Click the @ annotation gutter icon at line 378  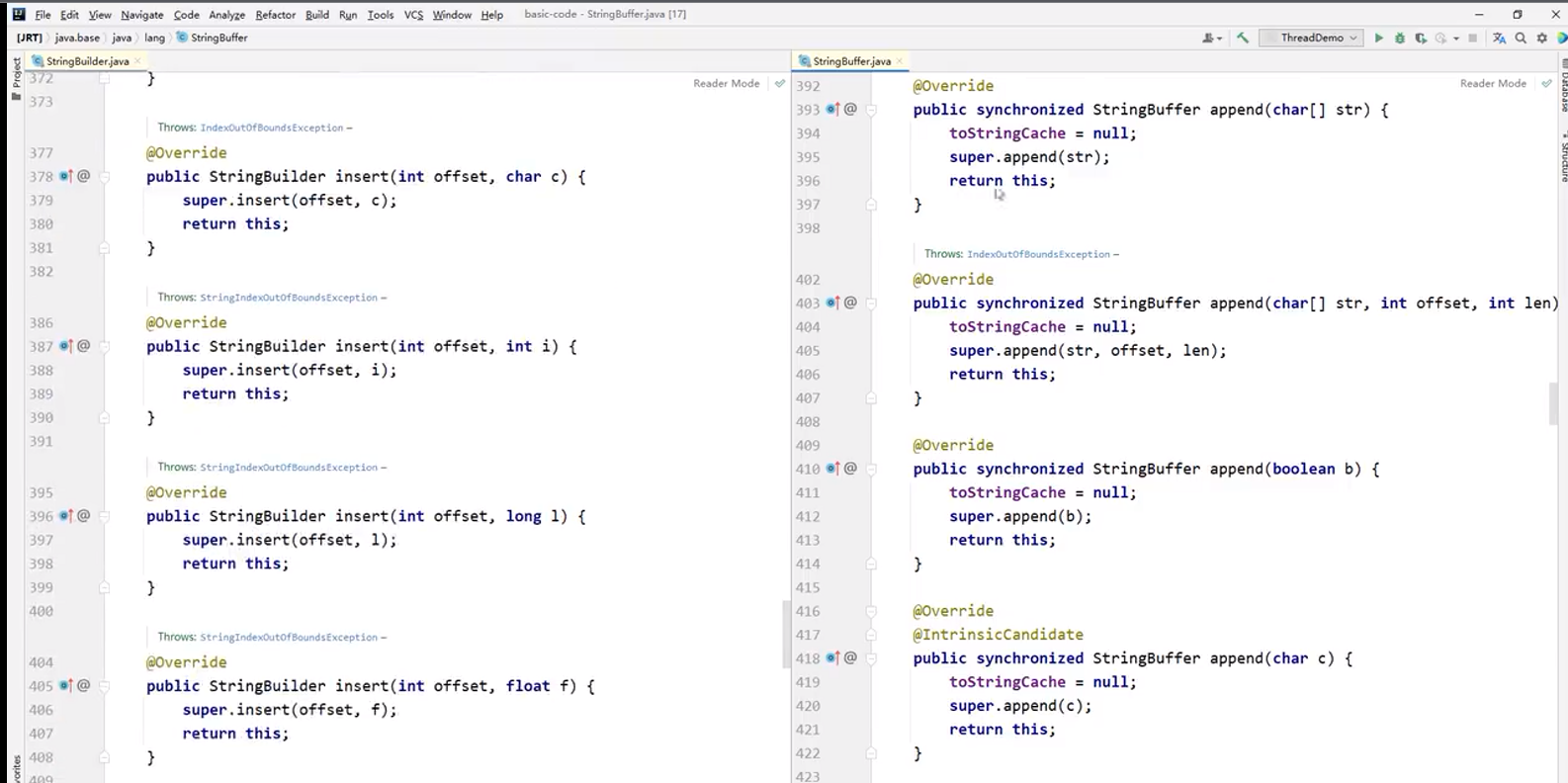click(x=83, y=176)
